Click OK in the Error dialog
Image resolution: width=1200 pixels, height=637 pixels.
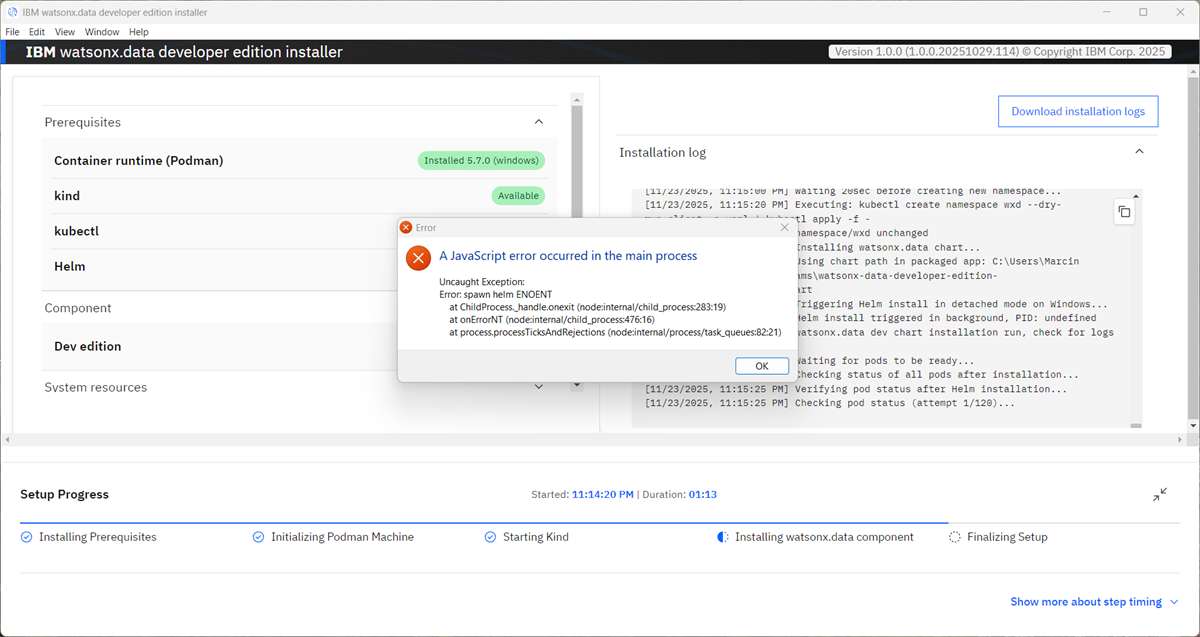point(761,365)
